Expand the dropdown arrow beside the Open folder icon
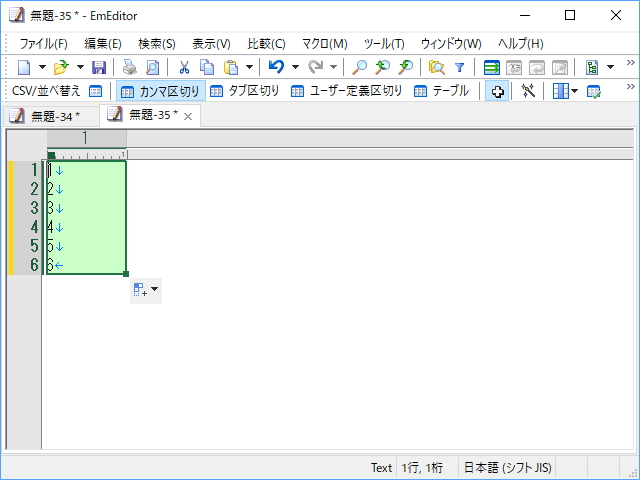The width and height of the screenshot is (640, 480). 80,67
